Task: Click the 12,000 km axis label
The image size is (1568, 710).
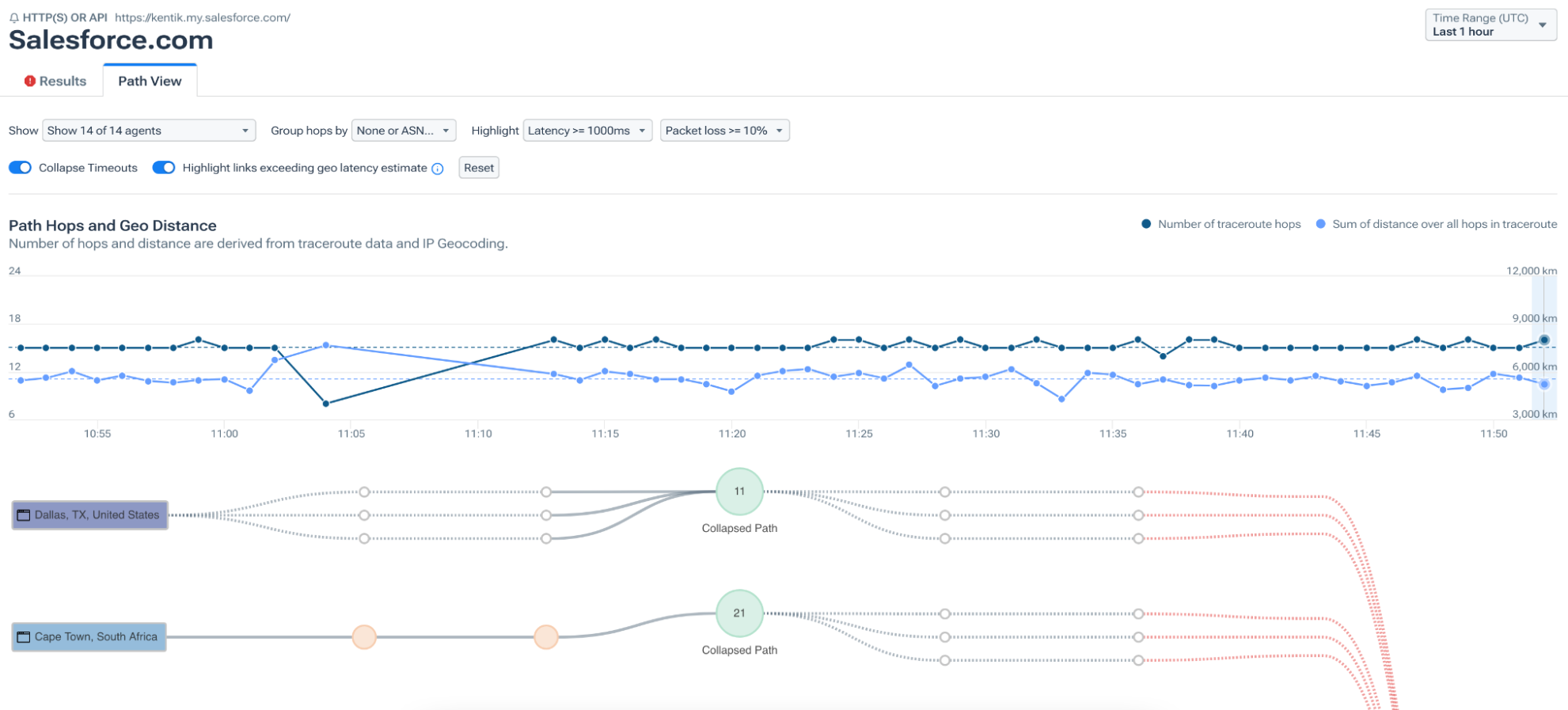Action: 1532,271
